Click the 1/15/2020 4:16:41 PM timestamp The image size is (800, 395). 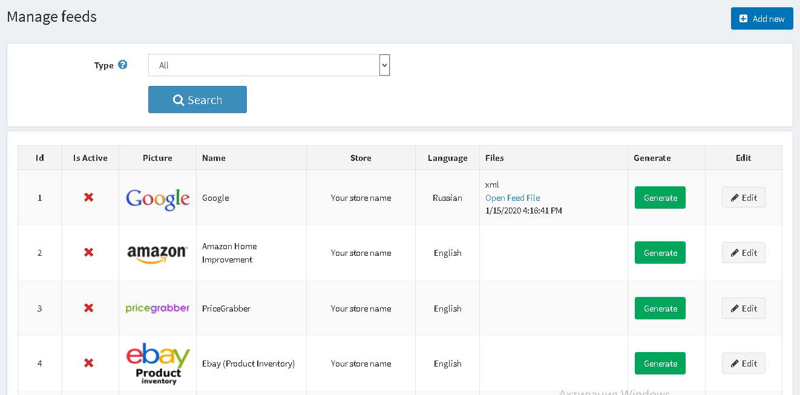click(x=523, y=210)
